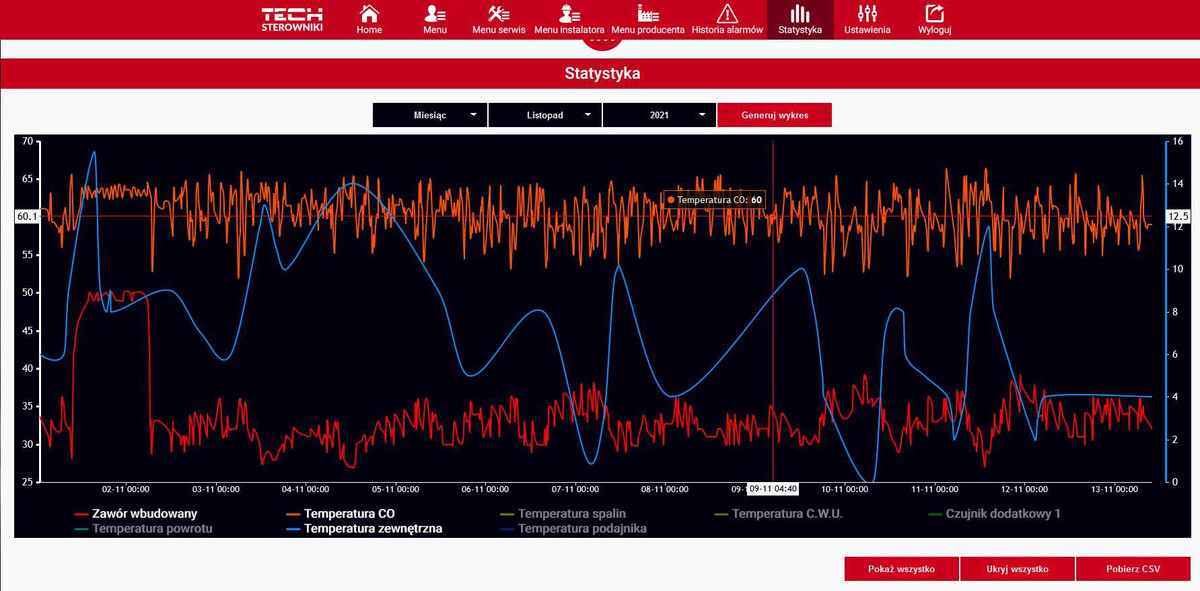
Task: Open the Menu user icon
Action: (435, 14)
